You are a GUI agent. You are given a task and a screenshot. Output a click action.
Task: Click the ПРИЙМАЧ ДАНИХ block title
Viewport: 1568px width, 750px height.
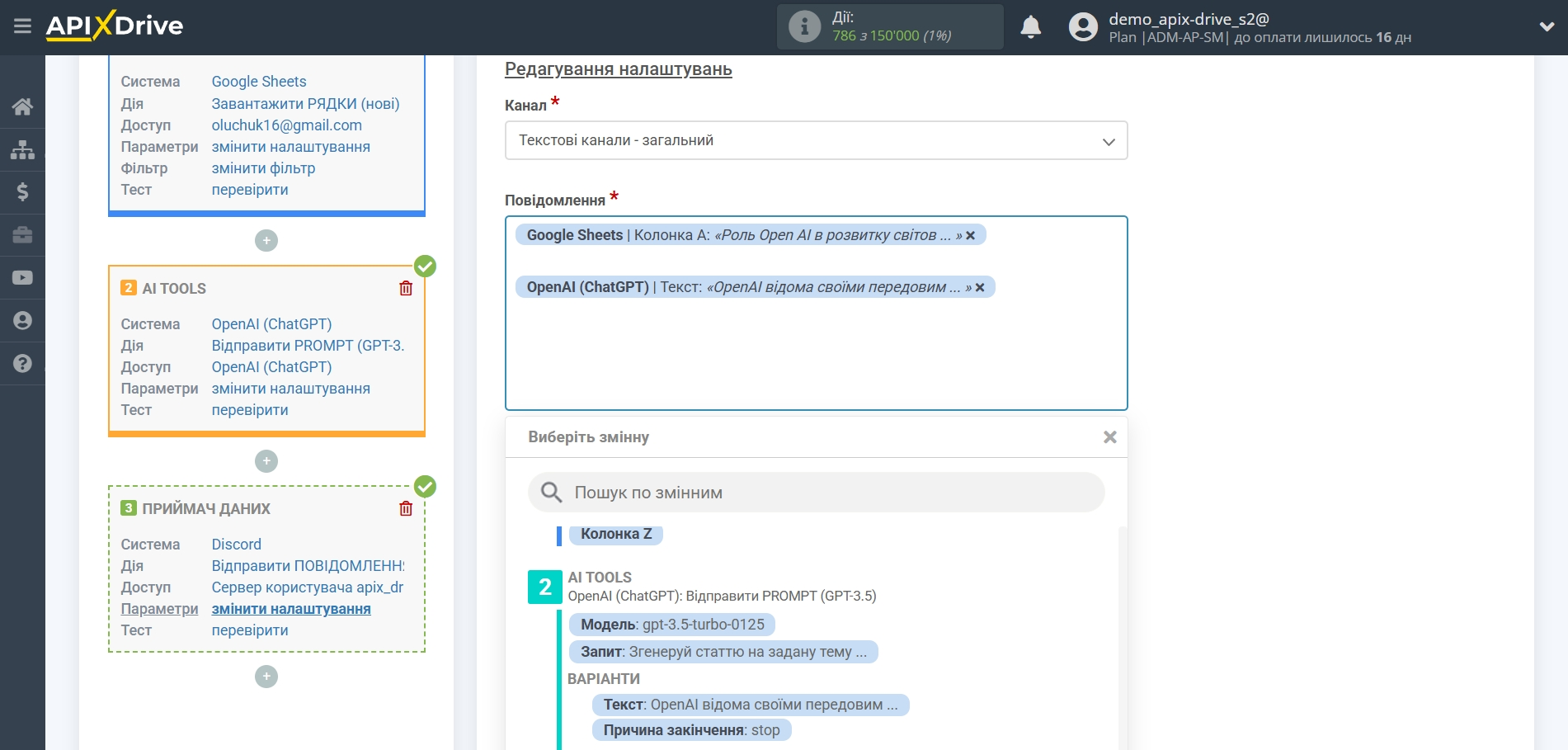point(206,509)
